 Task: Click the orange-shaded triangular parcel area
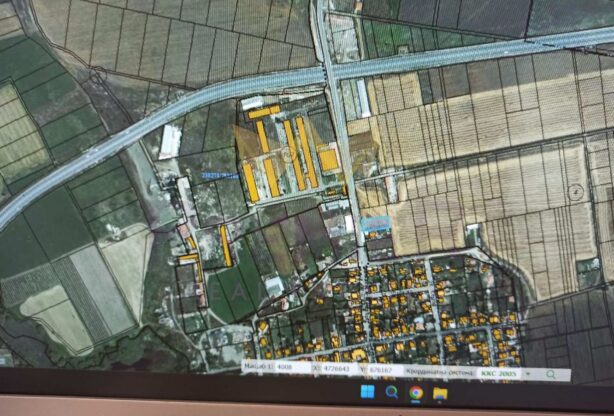point(244,143)
